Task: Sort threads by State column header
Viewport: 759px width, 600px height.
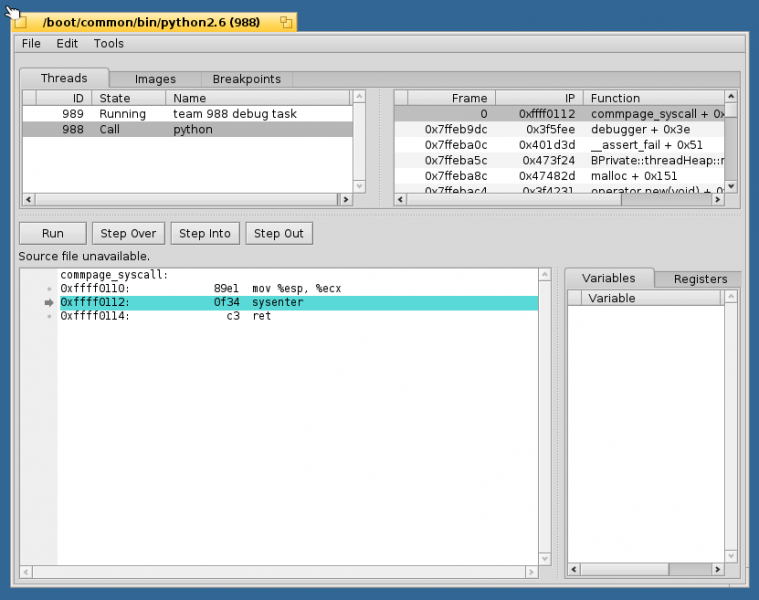Action: coord(129,98)
